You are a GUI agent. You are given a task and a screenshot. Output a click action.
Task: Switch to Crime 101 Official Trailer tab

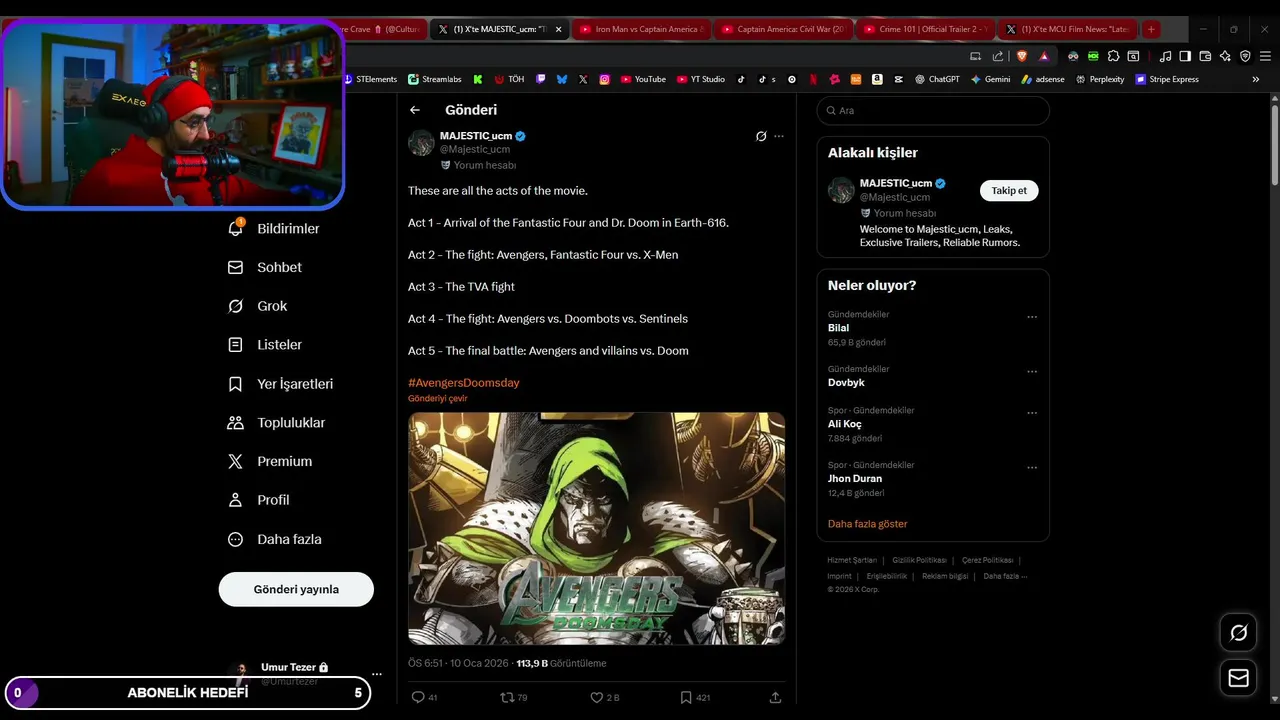coord(925,29)
